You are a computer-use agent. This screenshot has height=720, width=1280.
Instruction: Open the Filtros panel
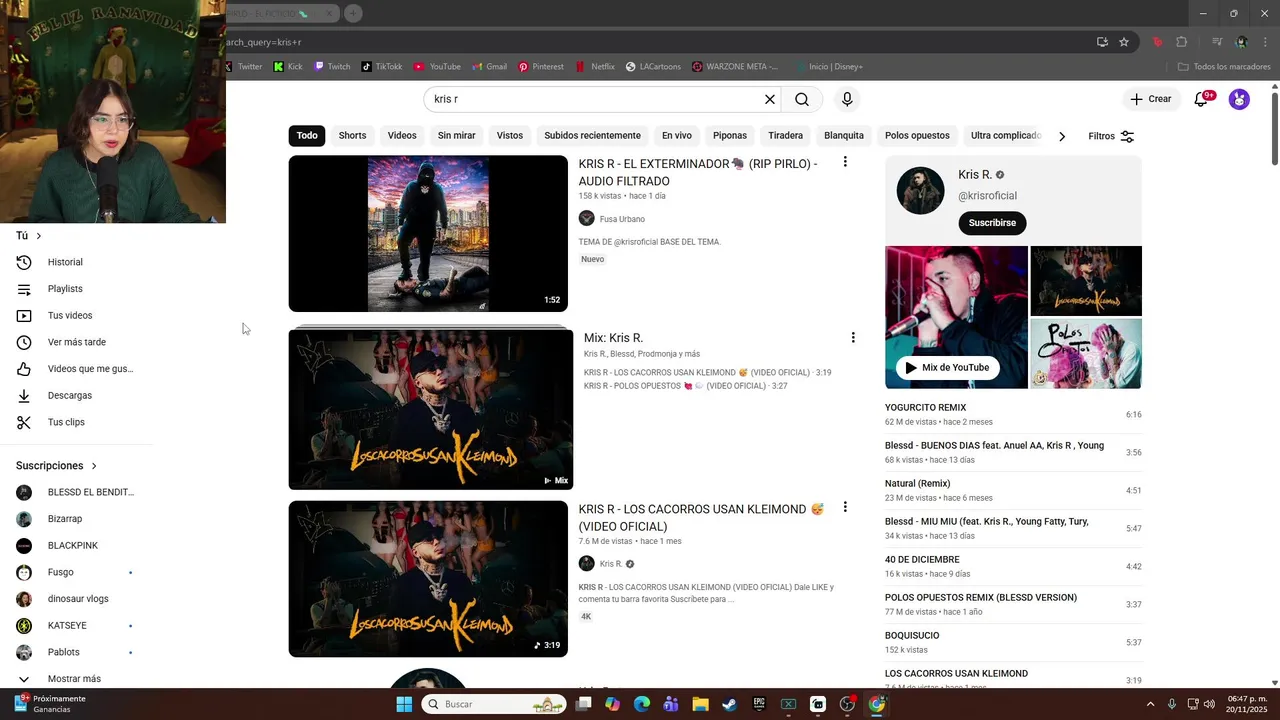coord(1111,136)
